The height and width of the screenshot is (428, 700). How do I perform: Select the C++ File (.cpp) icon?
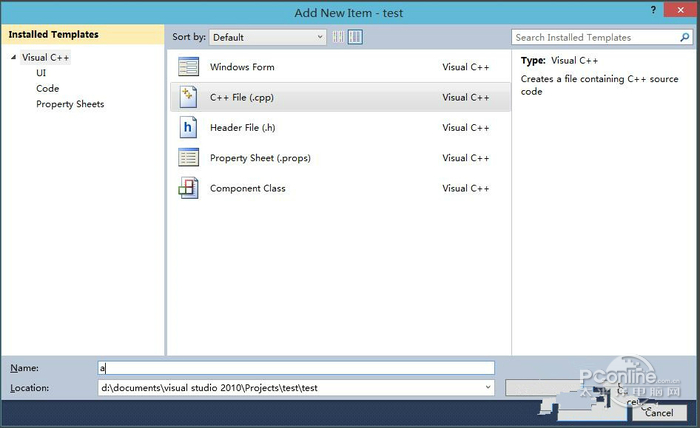pos(188,97)
